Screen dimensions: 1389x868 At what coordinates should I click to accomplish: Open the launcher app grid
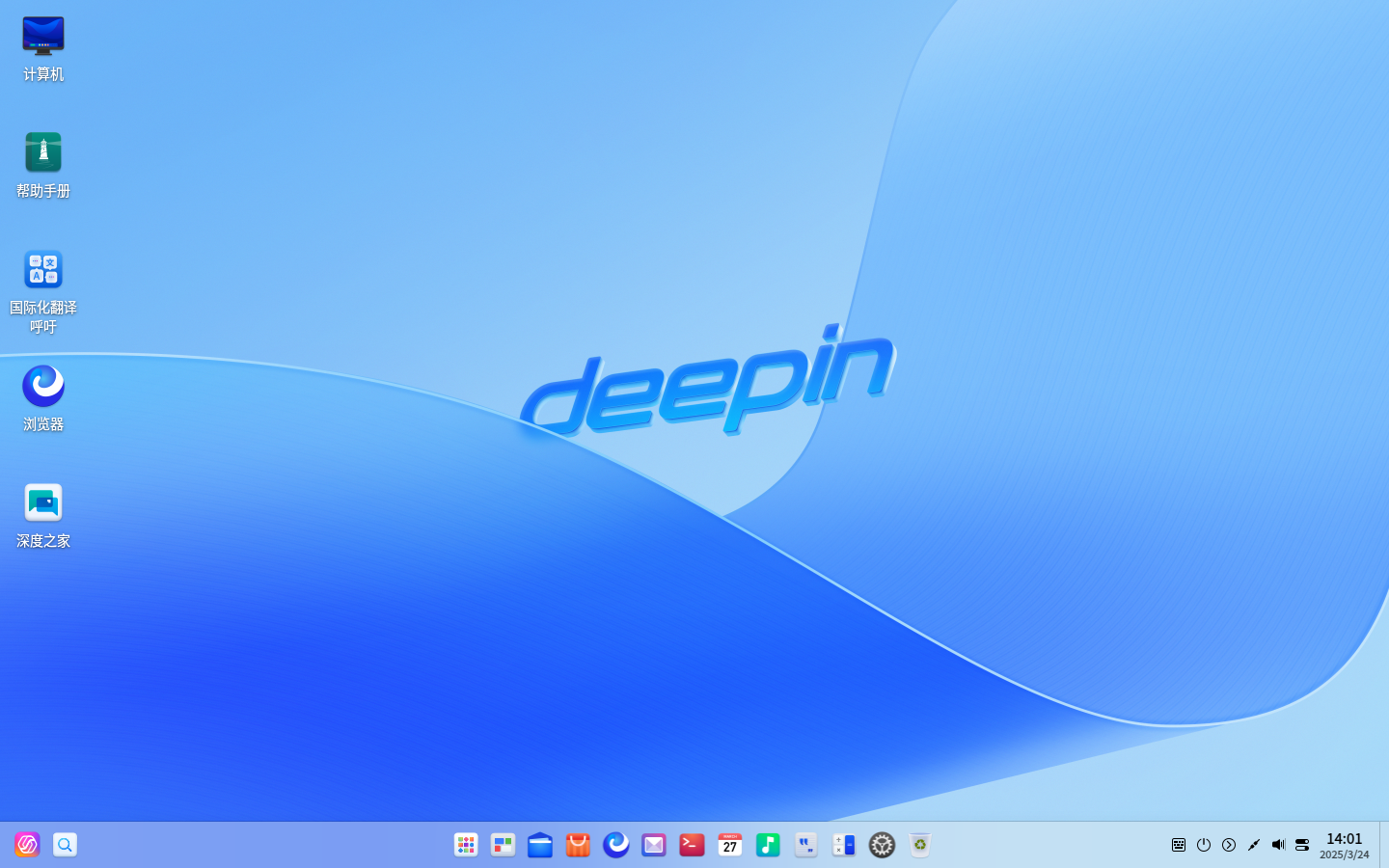[x=466, y=845]
